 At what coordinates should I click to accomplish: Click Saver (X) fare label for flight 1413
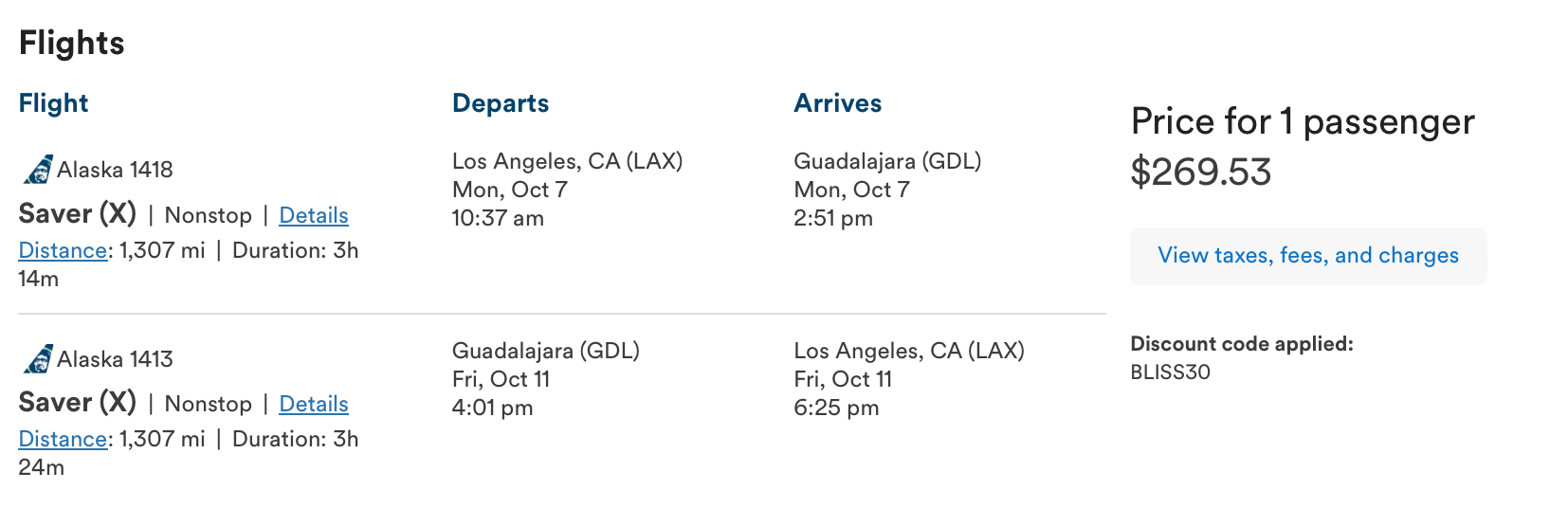pos(78,402)
